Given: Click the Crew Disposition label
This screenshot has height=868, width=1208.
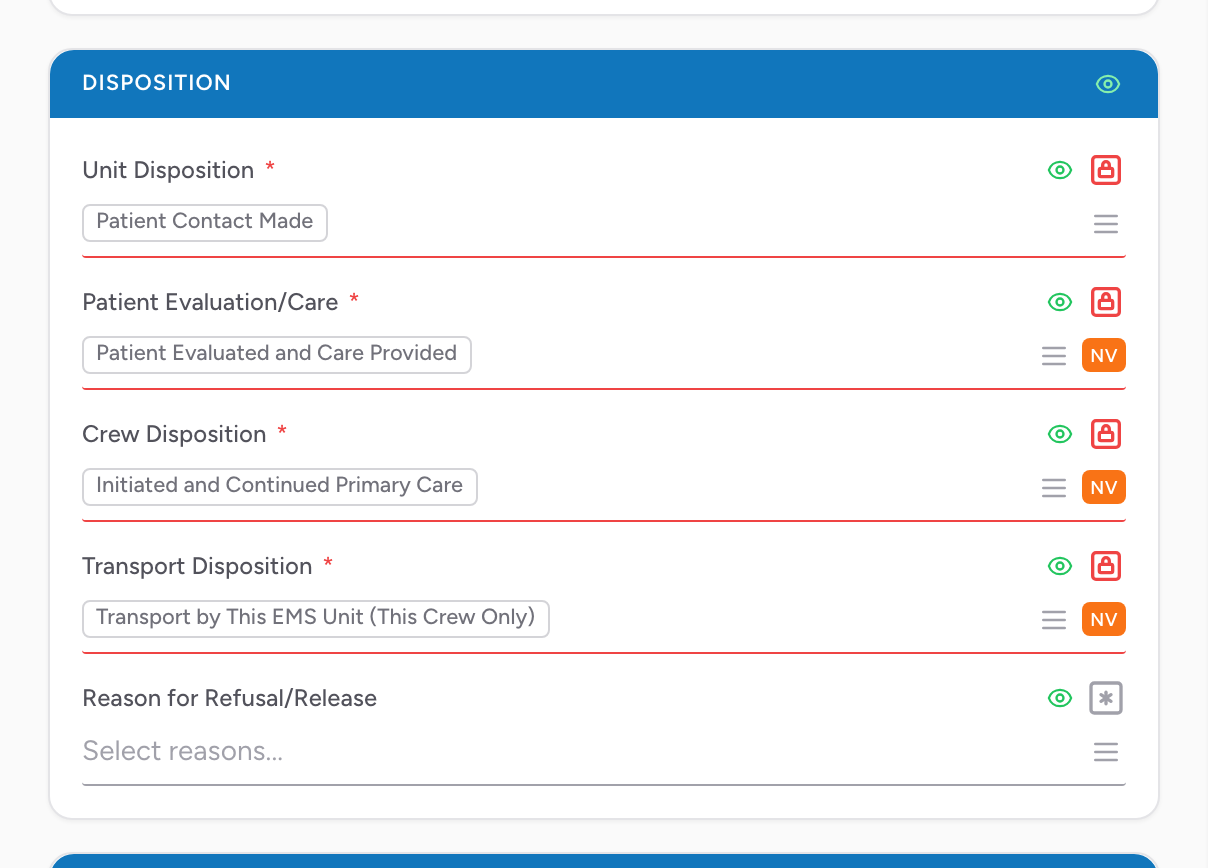Looking at the screenshot, I should point(174,434).
